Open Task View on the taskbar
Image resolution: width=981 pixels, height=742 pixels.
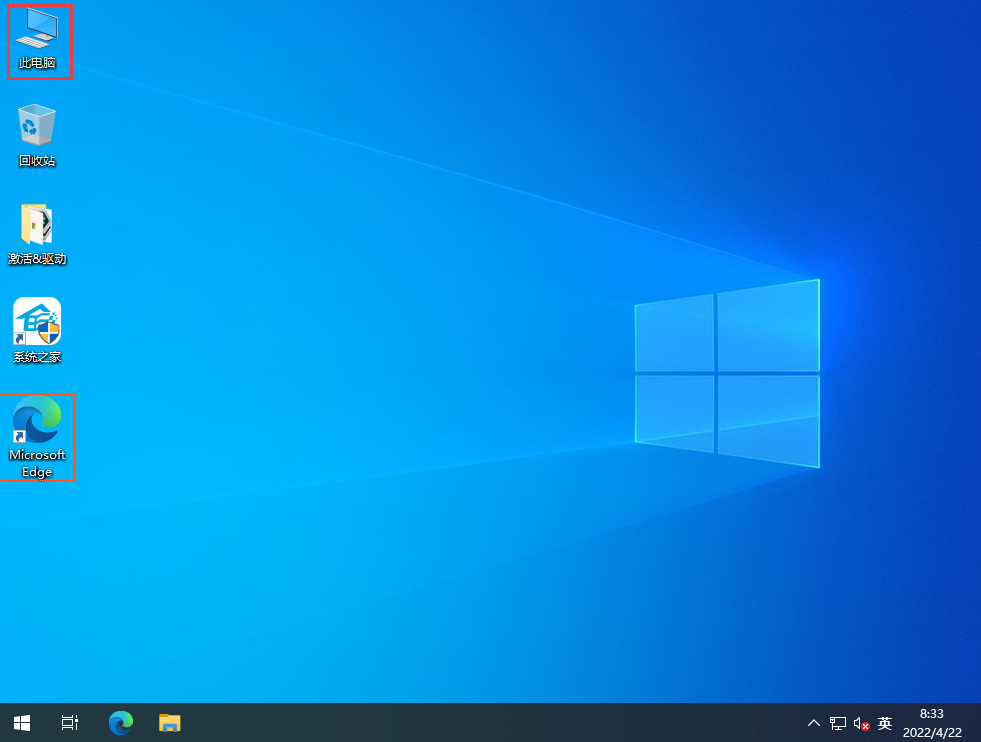coord(68,722)
